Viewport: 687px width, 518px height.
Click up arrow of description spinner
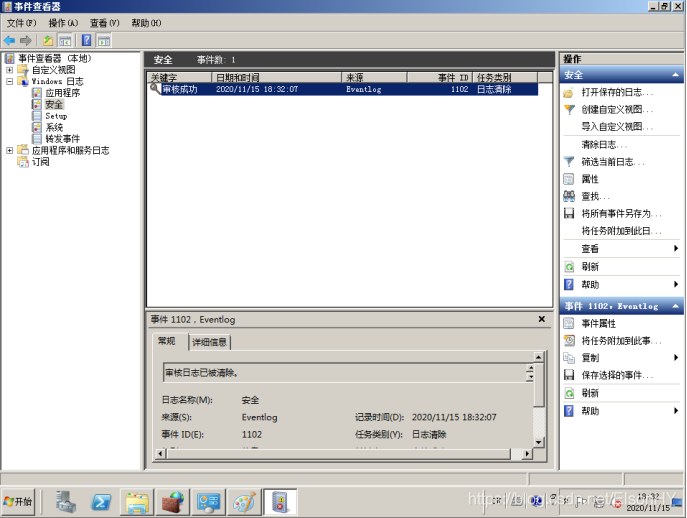tap(530, 368)
